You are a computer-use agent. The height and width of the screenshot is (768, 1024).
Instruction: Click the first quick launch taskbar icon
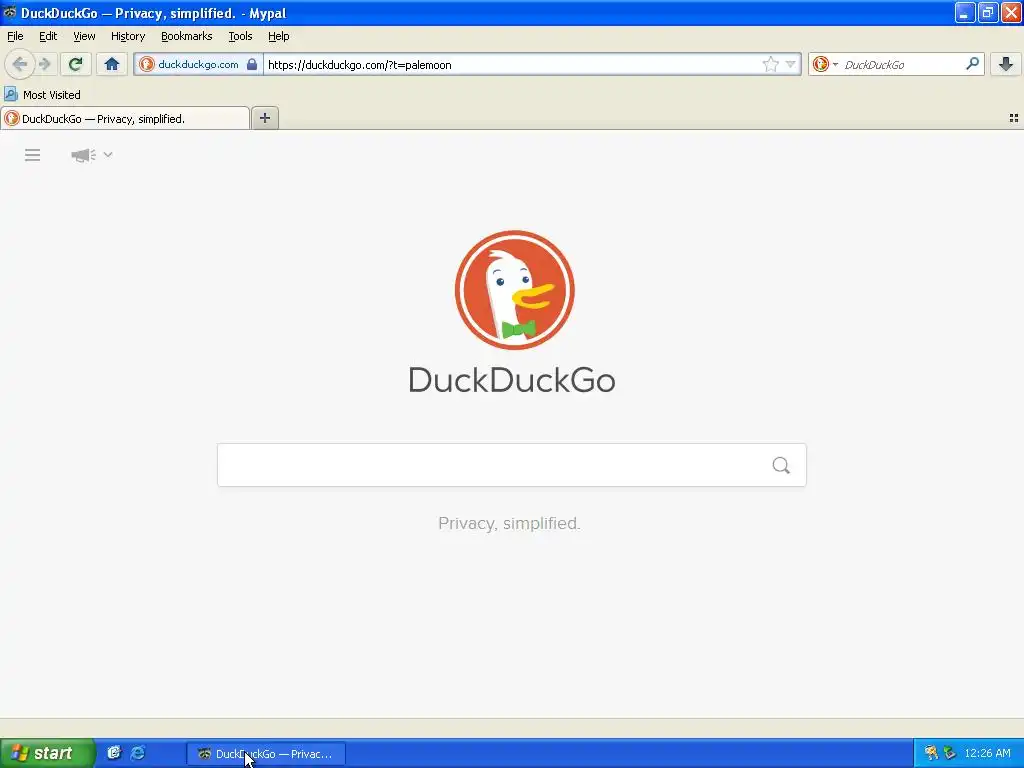(114, 753)
